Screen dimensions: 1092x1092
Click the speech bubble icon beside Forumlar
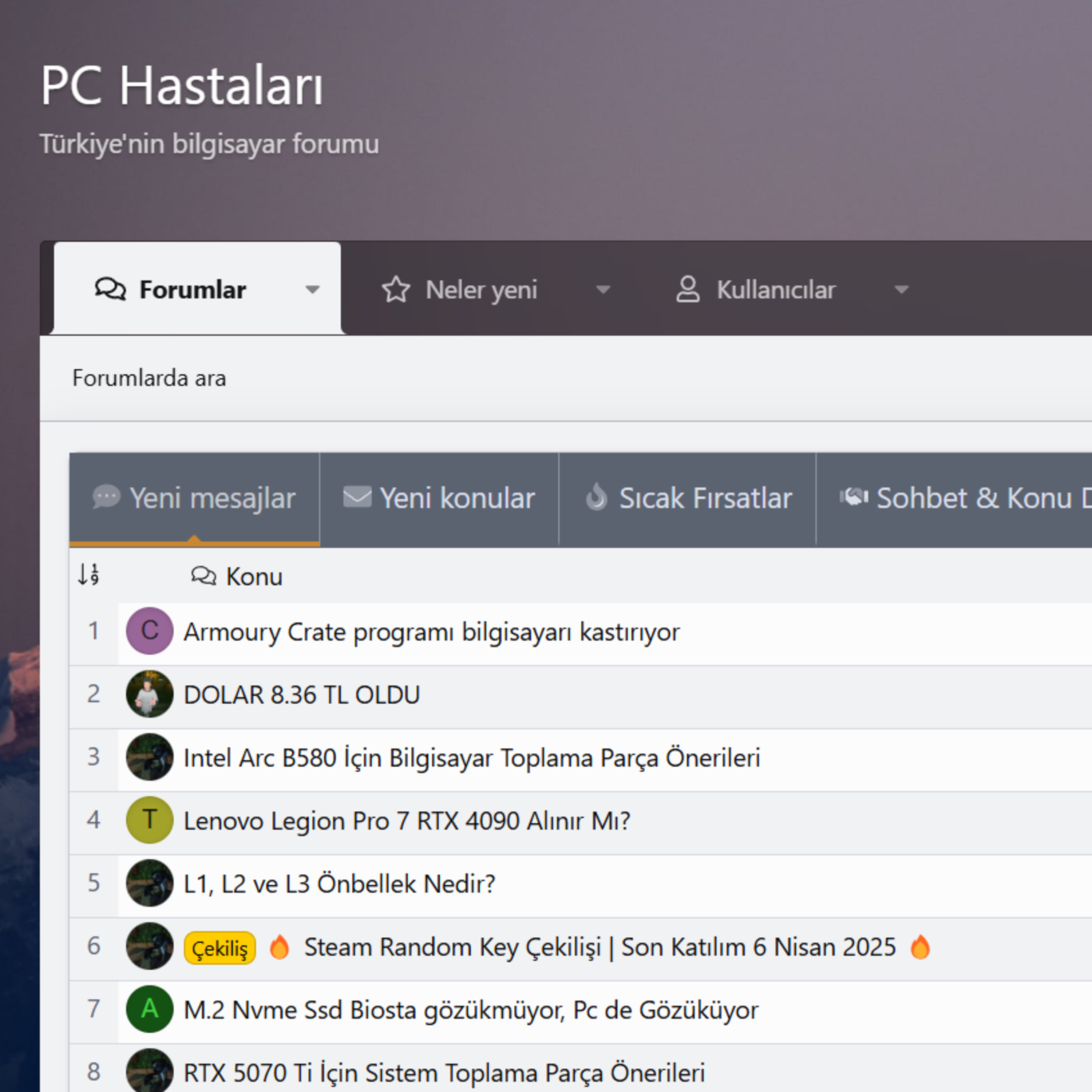tap(110, 289)
